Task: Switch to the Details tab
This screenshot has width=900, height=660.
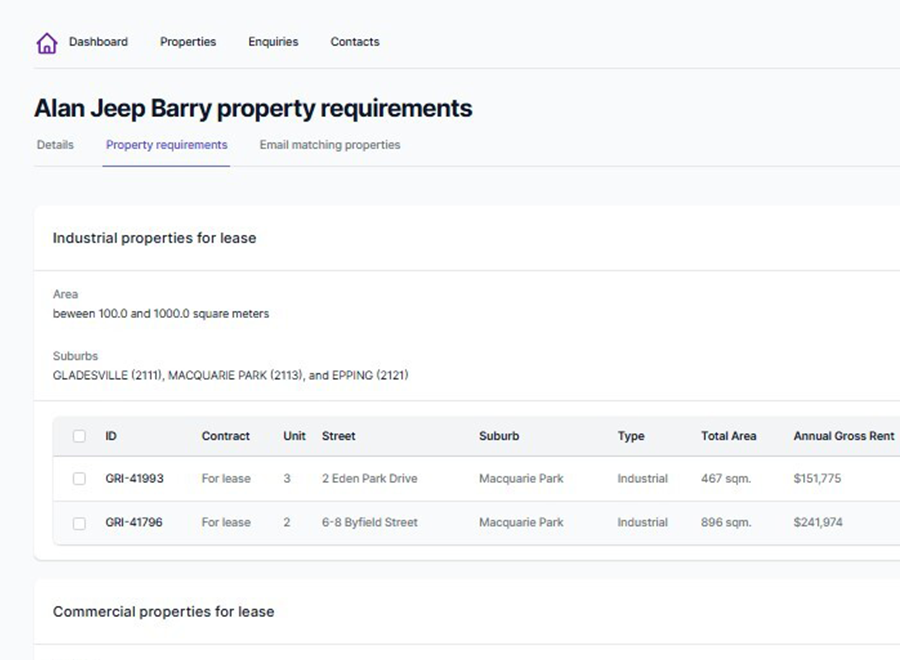Action: pos(55,144)
